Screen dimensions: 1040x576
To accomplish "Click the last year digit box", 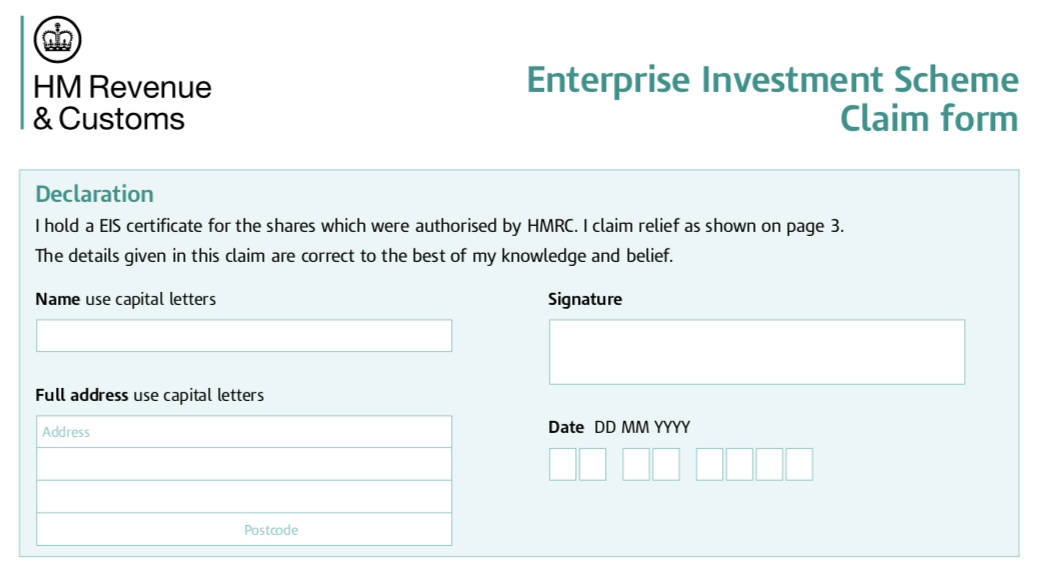I will 799,465.
